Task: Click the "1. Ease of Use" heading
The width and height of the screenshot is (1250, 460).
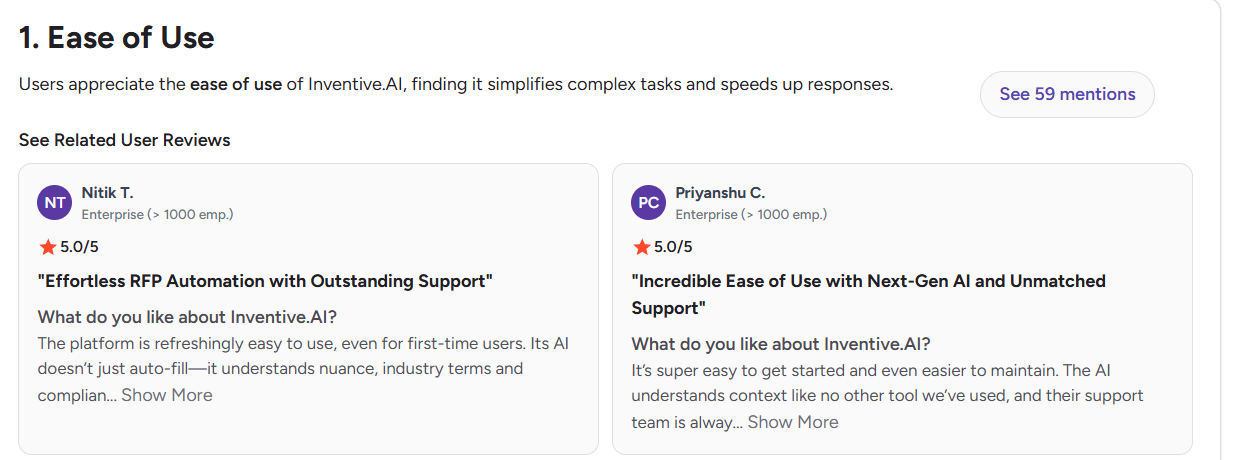Action: (117, 38)
